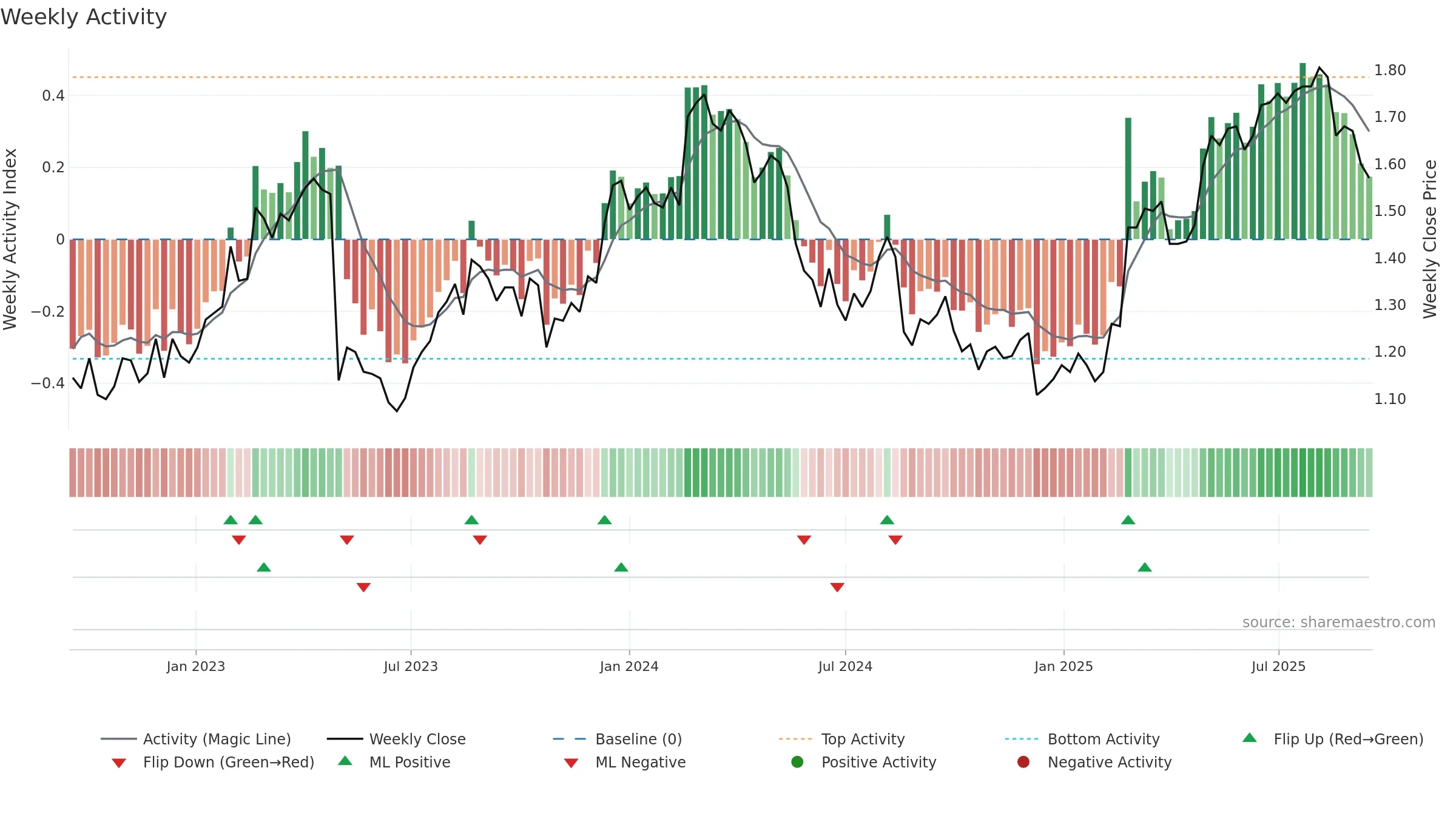Click the 0.4 activity index tick label

53,95
